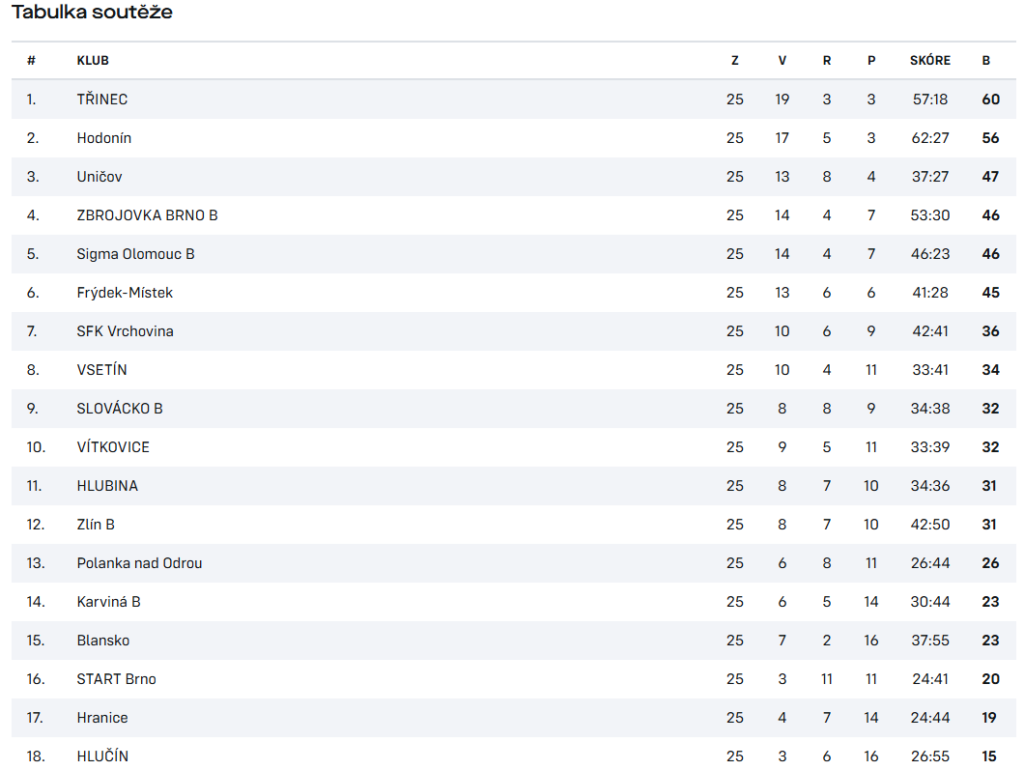
Task: Open the Sigma Olomouc B club page
Action: point(135,253)
